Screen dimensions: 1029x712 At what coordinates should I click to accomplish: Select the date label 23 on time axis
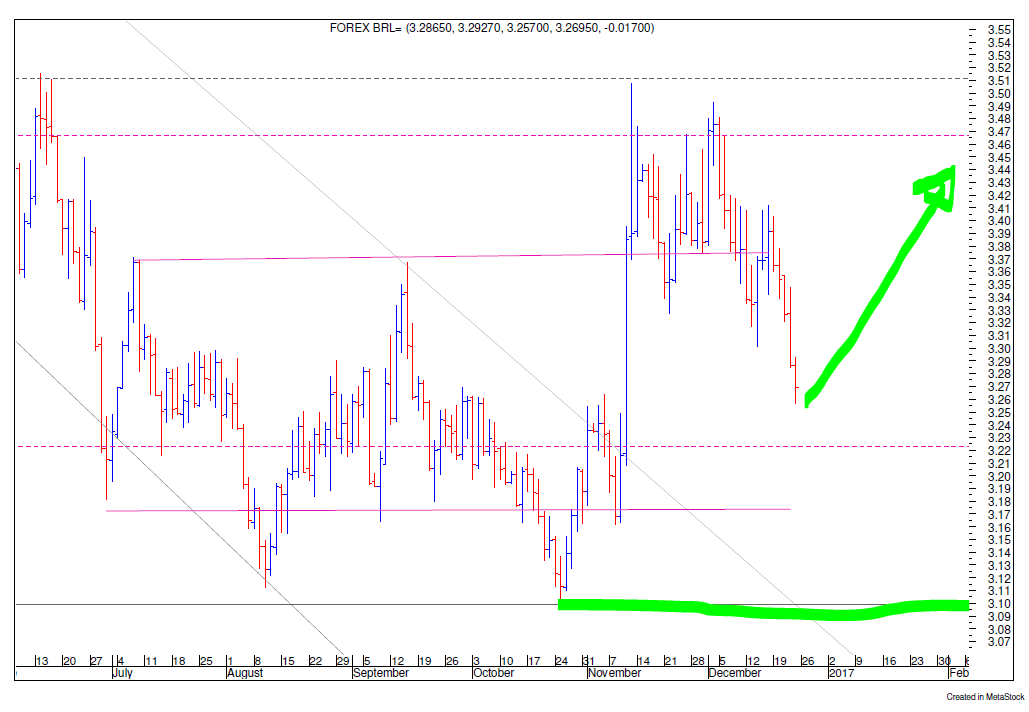point(917,661)
